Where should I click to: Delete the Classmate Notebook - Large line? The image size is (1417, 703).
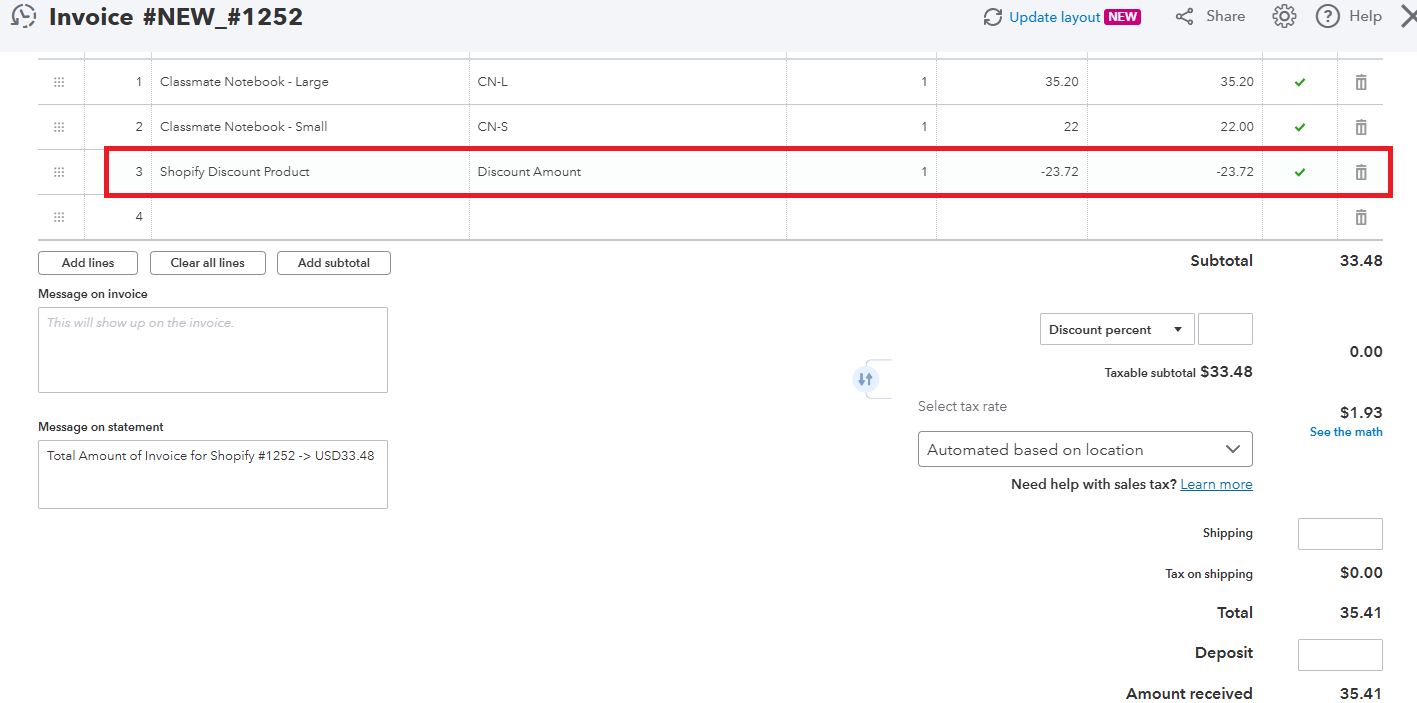click(x=1360, y=82)
